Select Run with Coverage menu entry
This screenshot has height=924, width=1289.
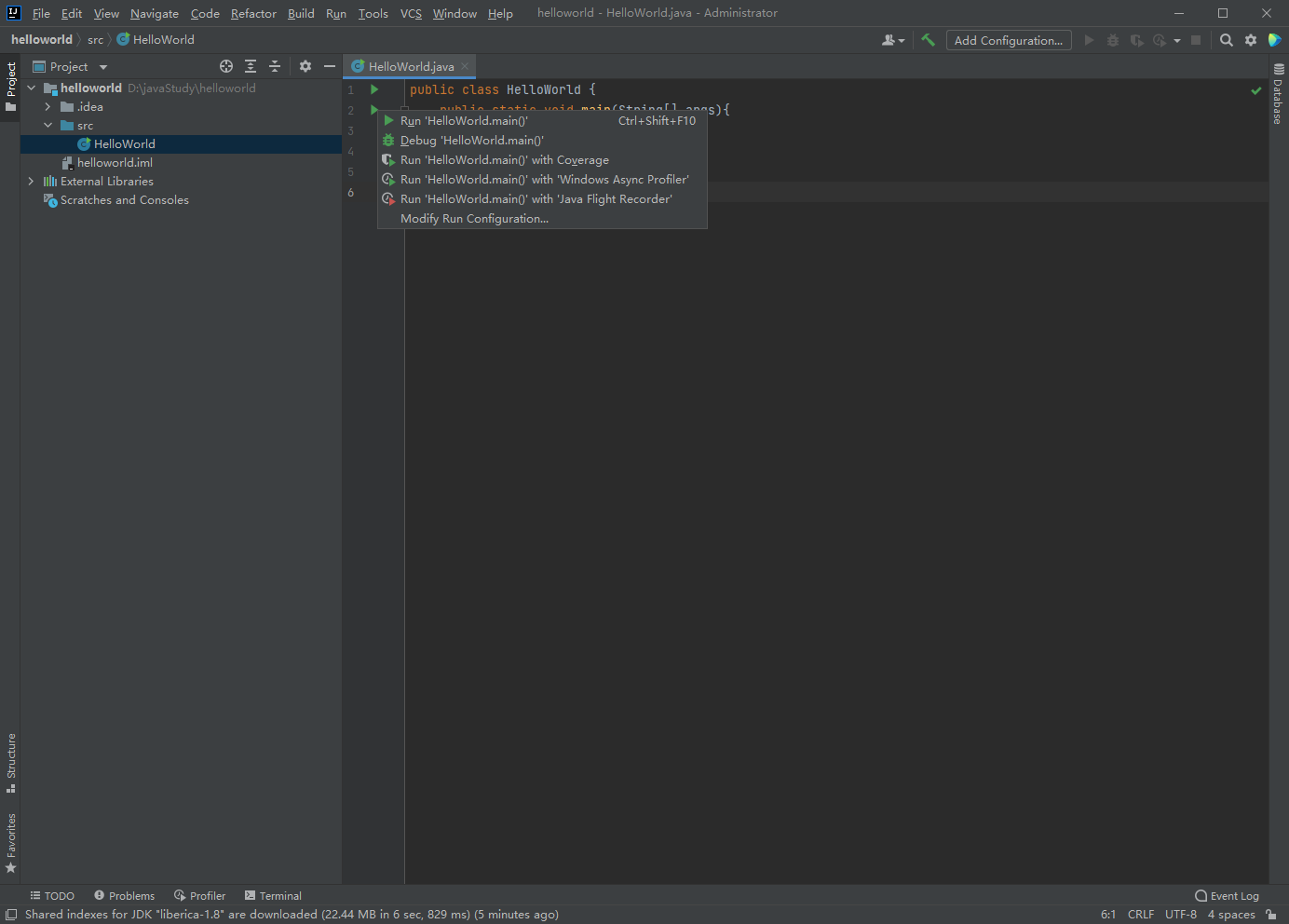(542, 160)
